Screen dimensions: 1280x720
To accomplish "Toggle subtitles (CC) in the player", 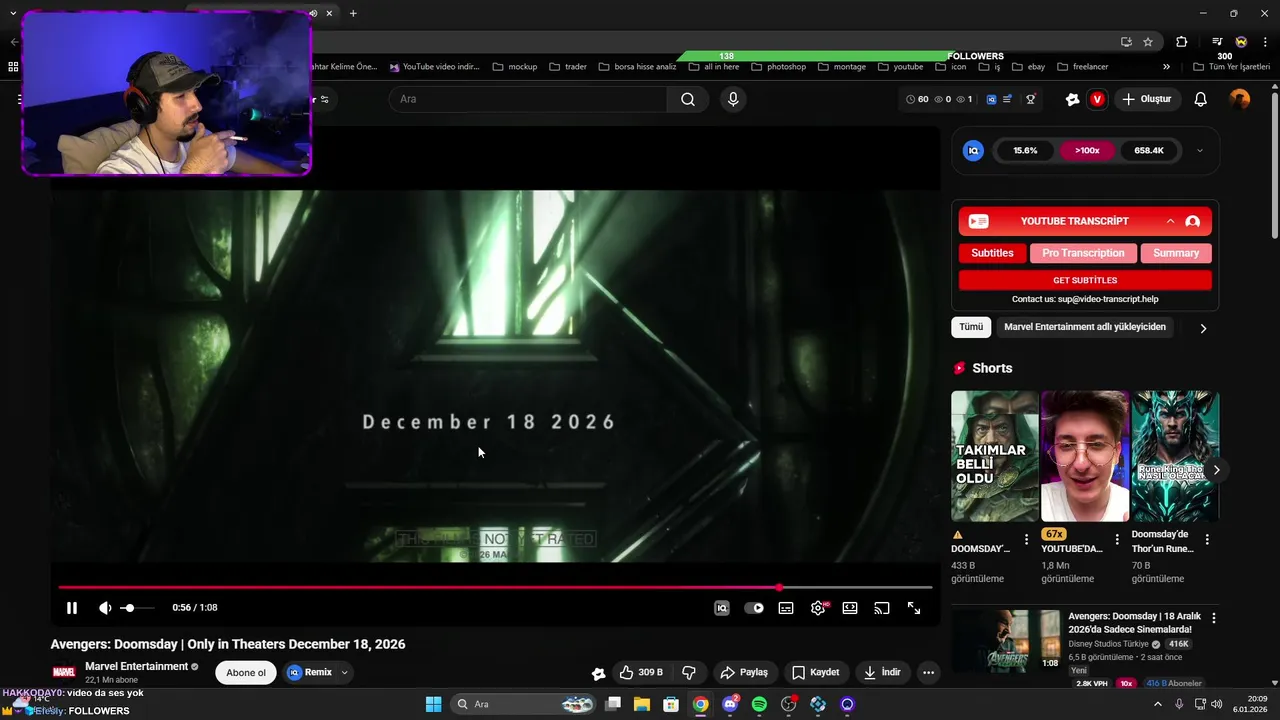I will click(x=786, y=608).
